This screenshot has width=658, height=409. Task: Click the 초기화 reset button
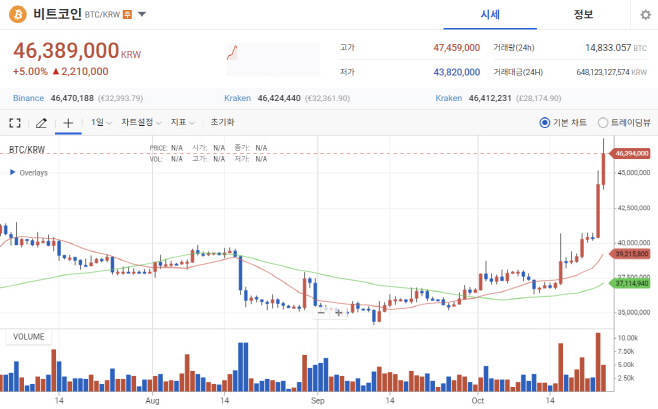[222, 122]
